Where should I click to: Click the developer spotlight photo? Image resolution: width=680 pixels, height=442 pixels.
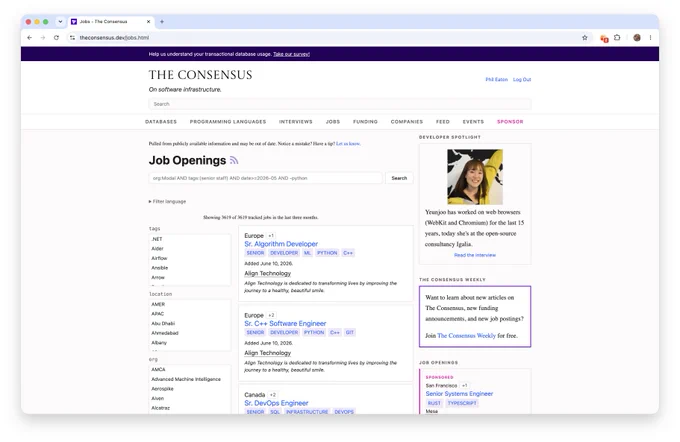pyautogui.click(x=475, y=177)
